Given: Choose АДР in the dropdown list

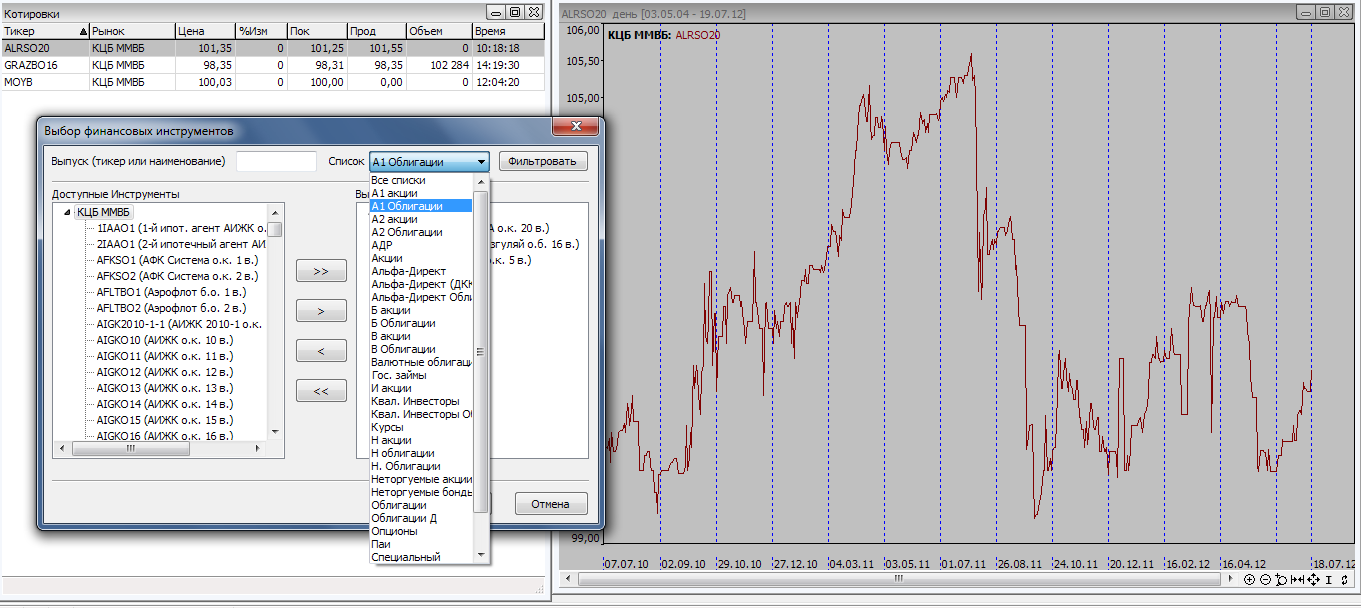Looking at the screenshot, I should click(421, 245).
